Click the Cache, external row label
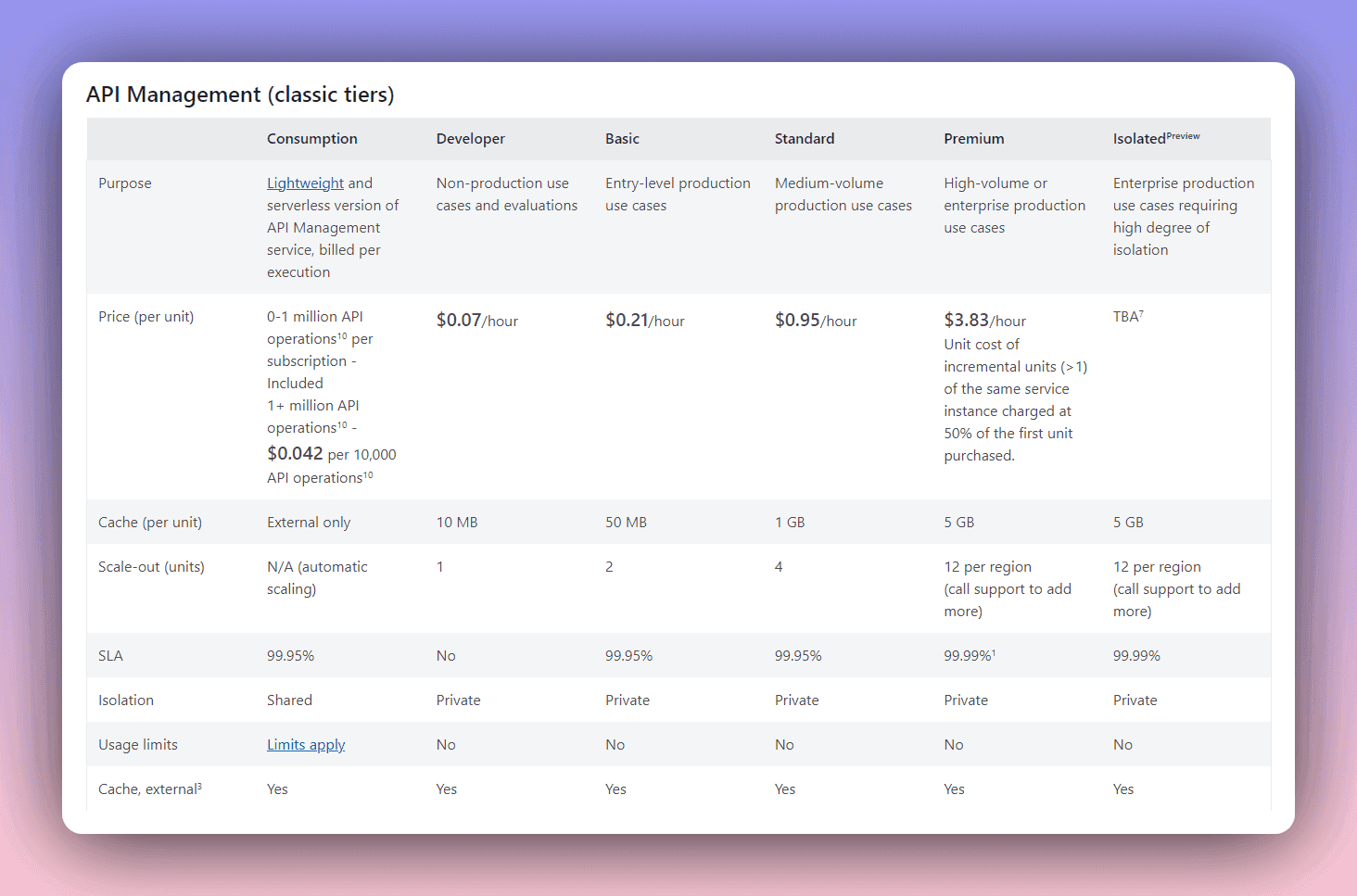This screenshot has width=1357, height=896. pyautogui.click(x=149, y=789)
